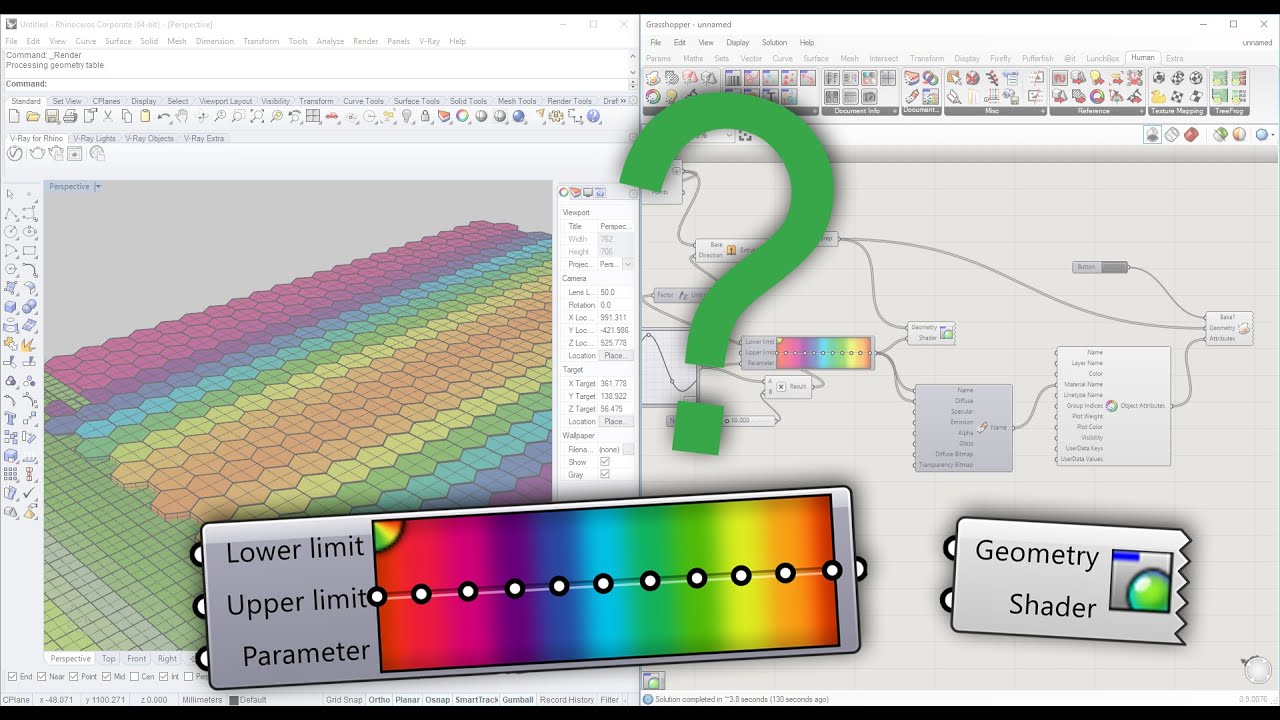Click the red shaded preview icon in Grasshopper
1280x720 pixels.
tap(1191, 135)
